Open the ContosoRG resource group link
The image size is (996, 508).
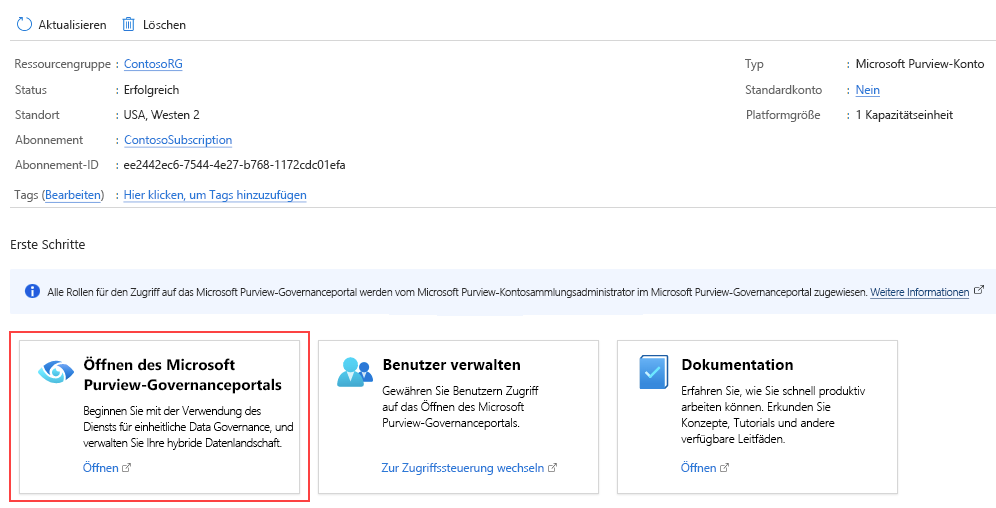coord(153,64)
